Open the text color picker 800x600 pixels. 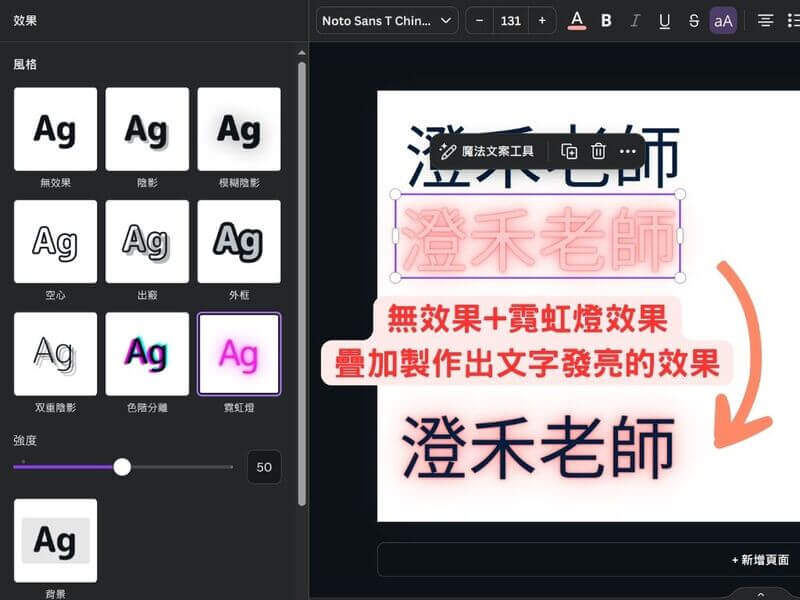click(x=576, y=20)
